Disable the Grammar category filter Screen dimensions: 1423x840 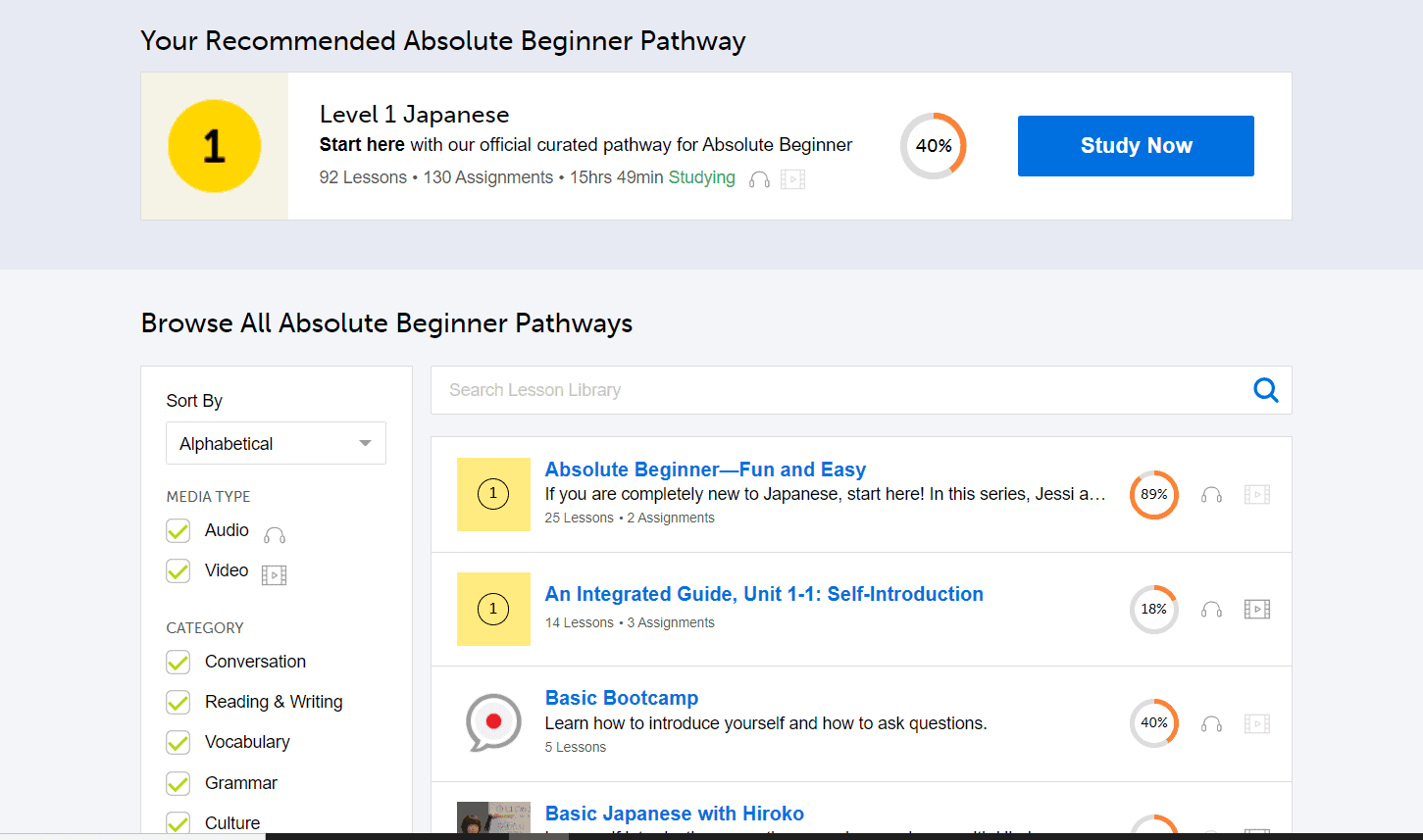point(178,783)
